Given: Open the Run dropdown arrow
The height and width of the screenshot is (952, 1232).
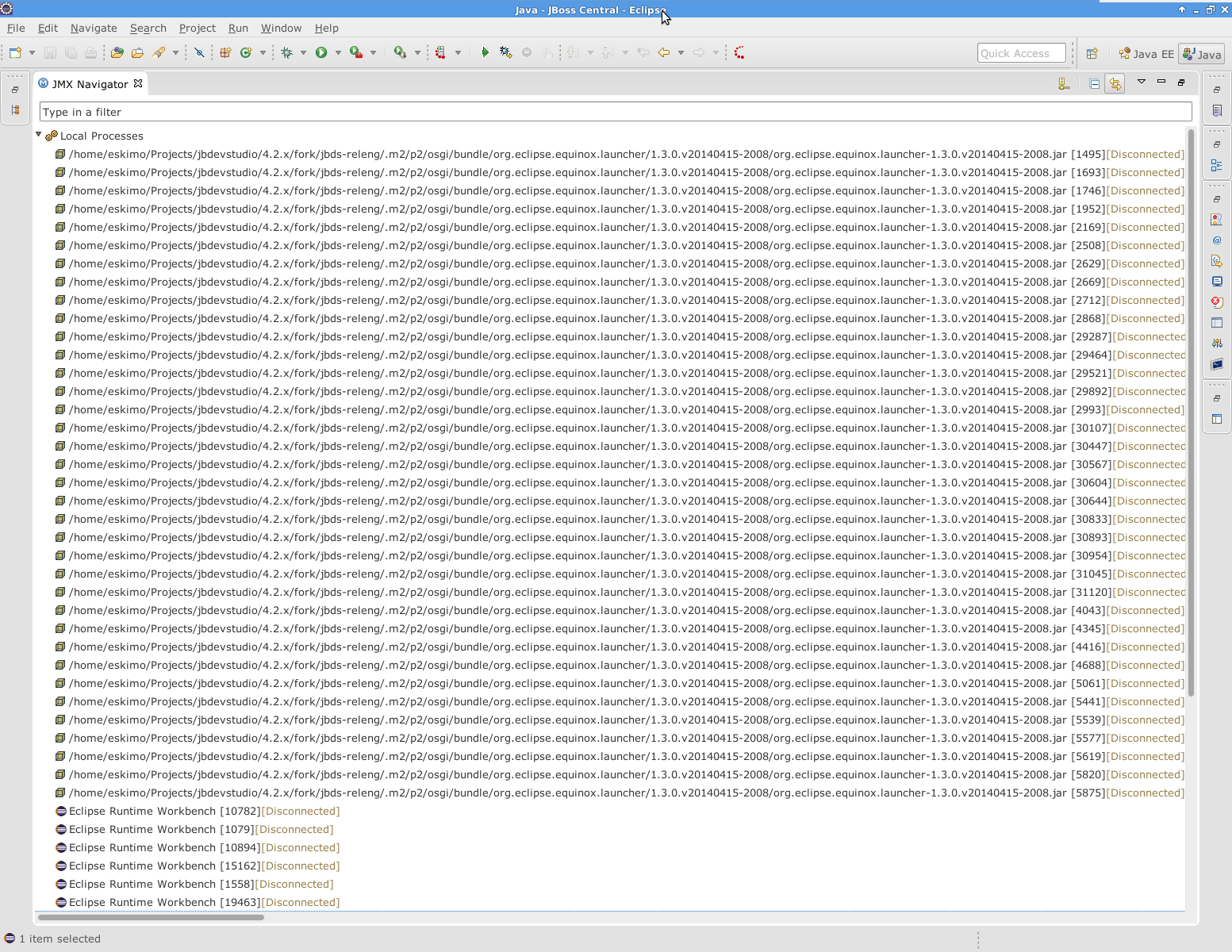Looking at the screenshot, I should tap(338, 53).
